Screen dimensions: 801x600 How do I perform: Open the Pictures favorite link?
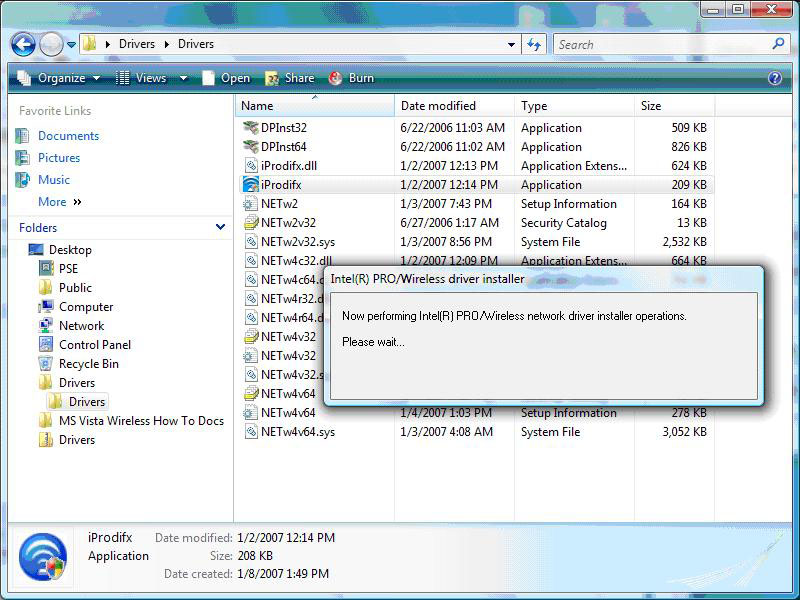tap(59, 158)
